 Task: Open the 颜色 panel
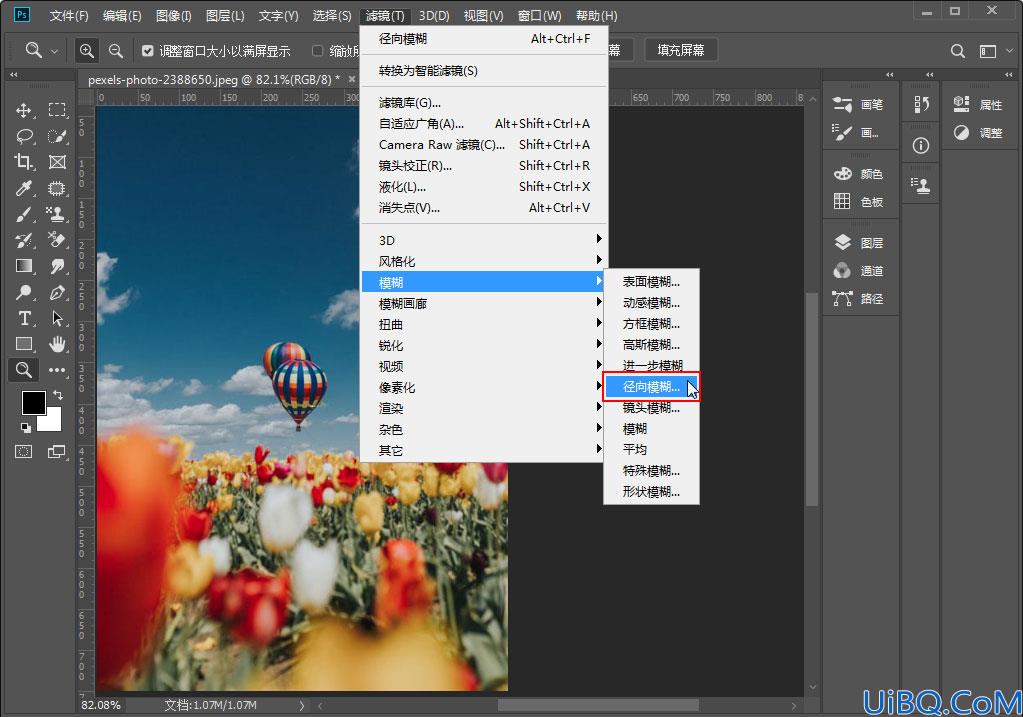tap(859, 174)
